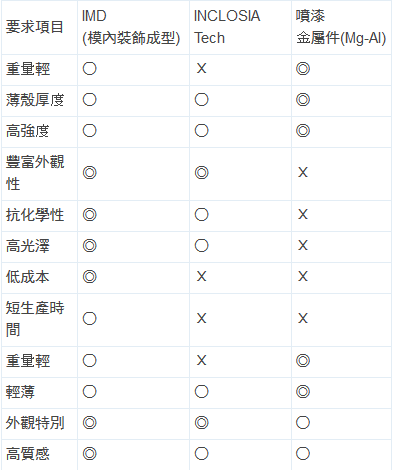Click the circle under IMD for 薄殼厚度
The height and width of the screenshot is (470, 393).
pos(90,100)
